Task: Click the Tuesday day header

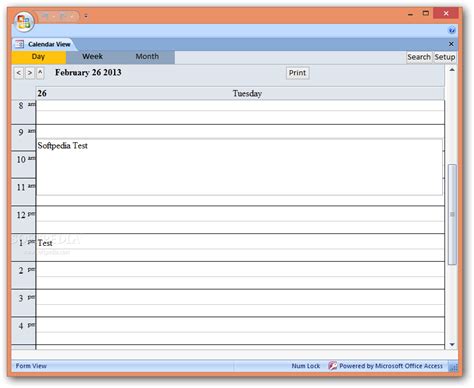Action: tap(247, 94)
